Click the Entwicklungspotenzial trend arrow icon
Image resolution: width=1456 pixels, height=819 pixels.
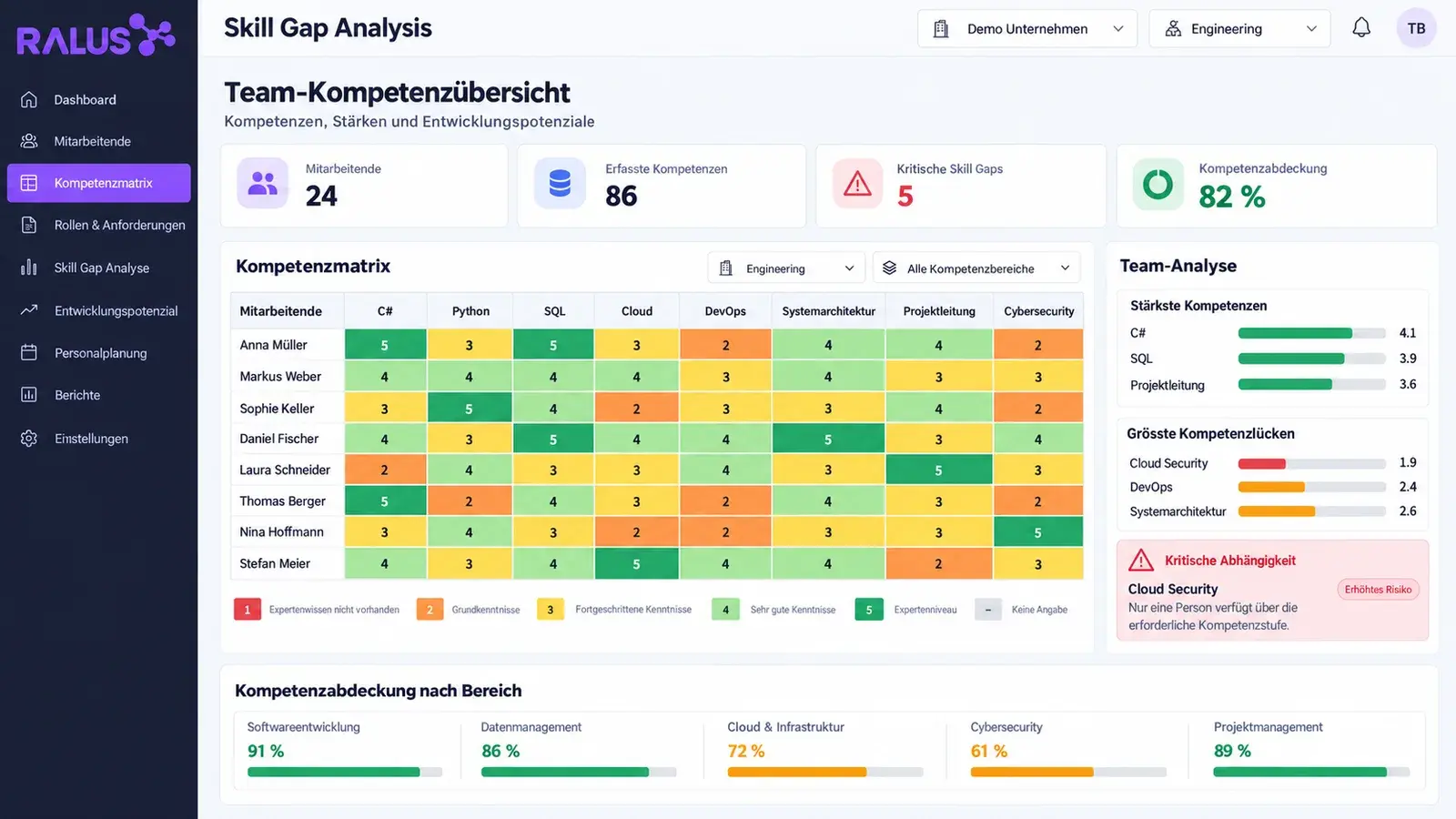[x=29, y=310]
